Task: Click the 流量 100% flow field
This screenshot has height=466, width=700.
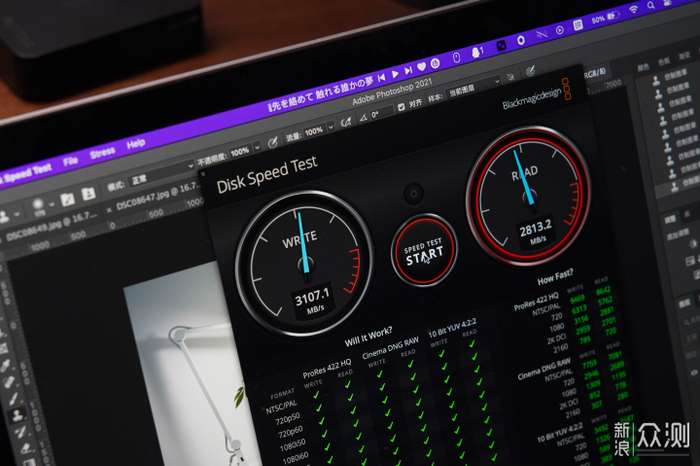Action: 314,131
